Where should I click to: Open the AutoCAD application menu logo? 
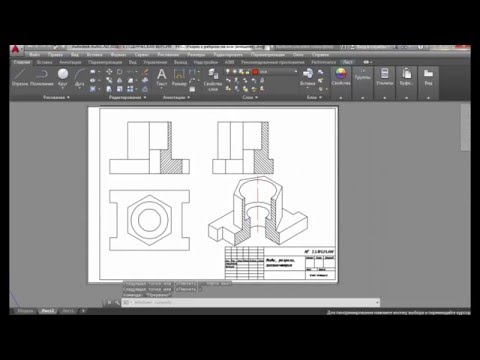tap(15, 50)
